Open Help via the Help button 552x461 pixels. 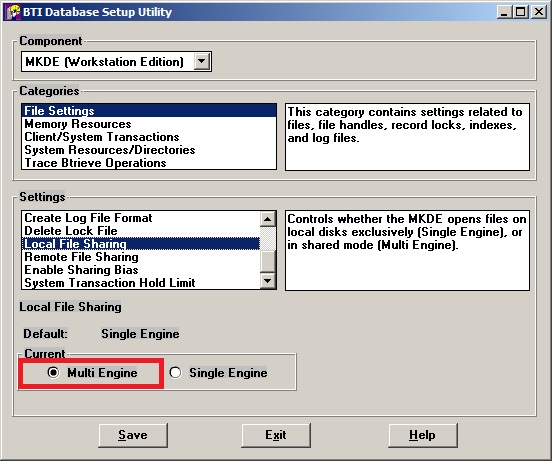(x=422, y=435)
